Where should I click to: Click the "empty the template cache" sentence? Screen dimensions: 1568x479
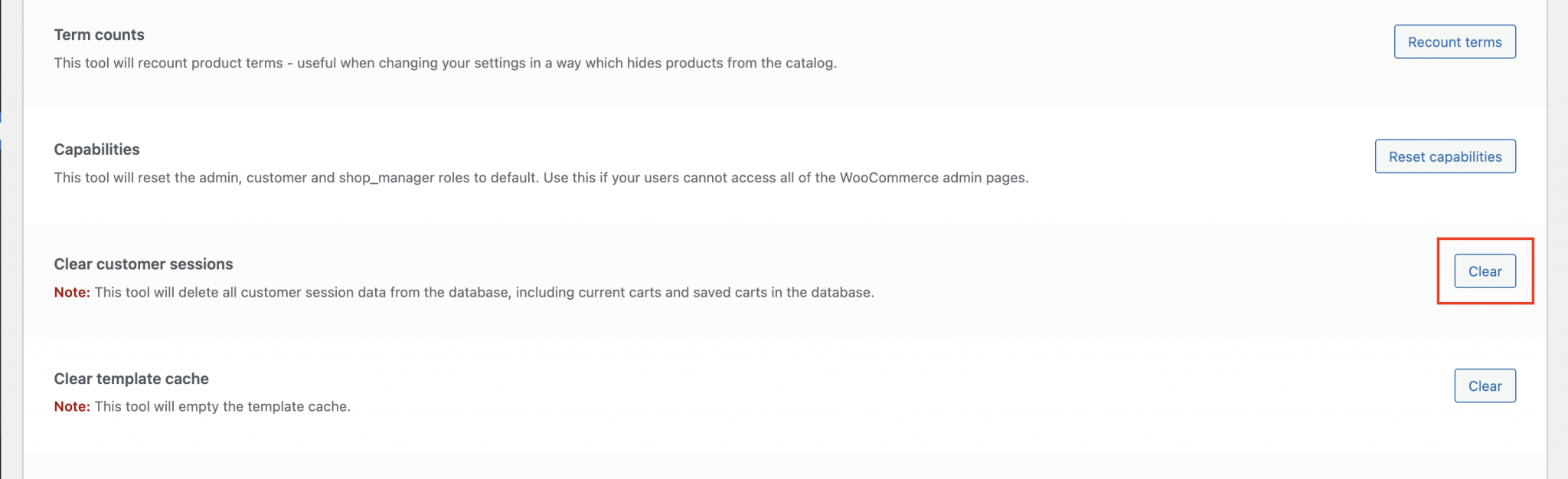(x=222, y=407)
